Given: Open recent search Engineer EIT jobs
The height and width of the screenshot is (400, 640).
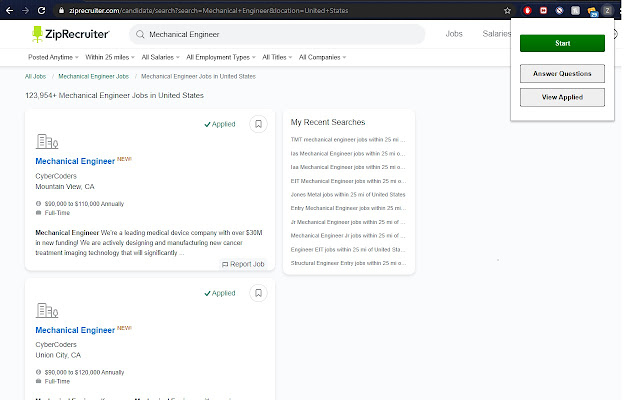Looking at the screenshot, I should click(348, 249).
